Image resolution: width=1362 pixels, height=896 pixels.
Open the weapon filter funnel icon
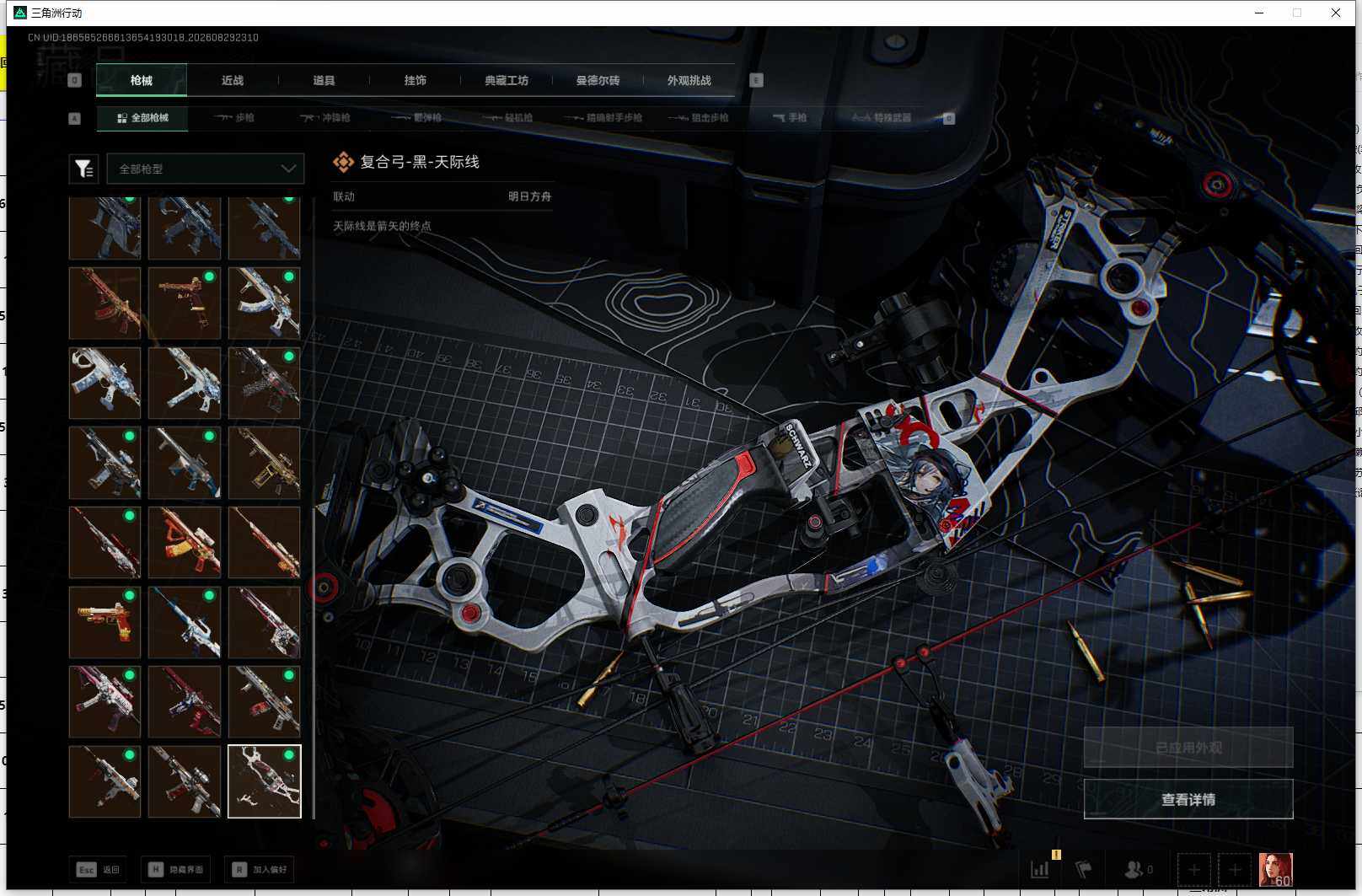(83, 169)
